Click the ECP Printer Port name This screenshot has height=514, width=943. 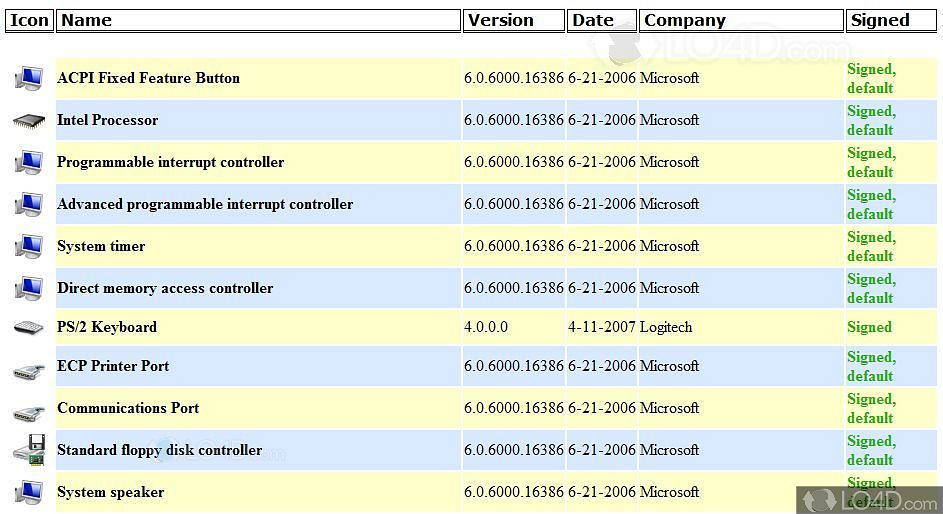(113, 366)
